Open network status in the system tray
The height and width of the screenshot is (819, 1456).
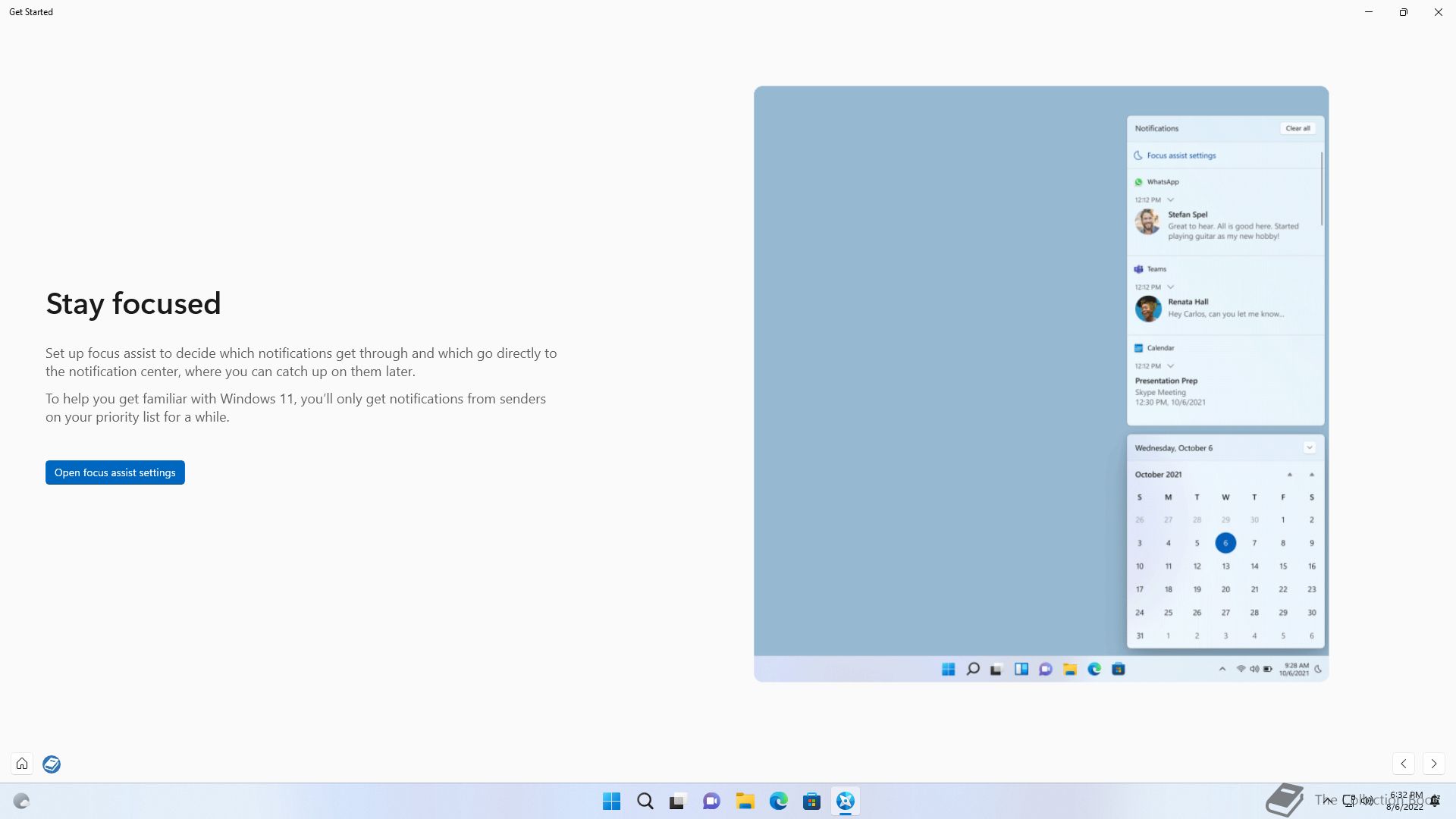pos(1349,800)
